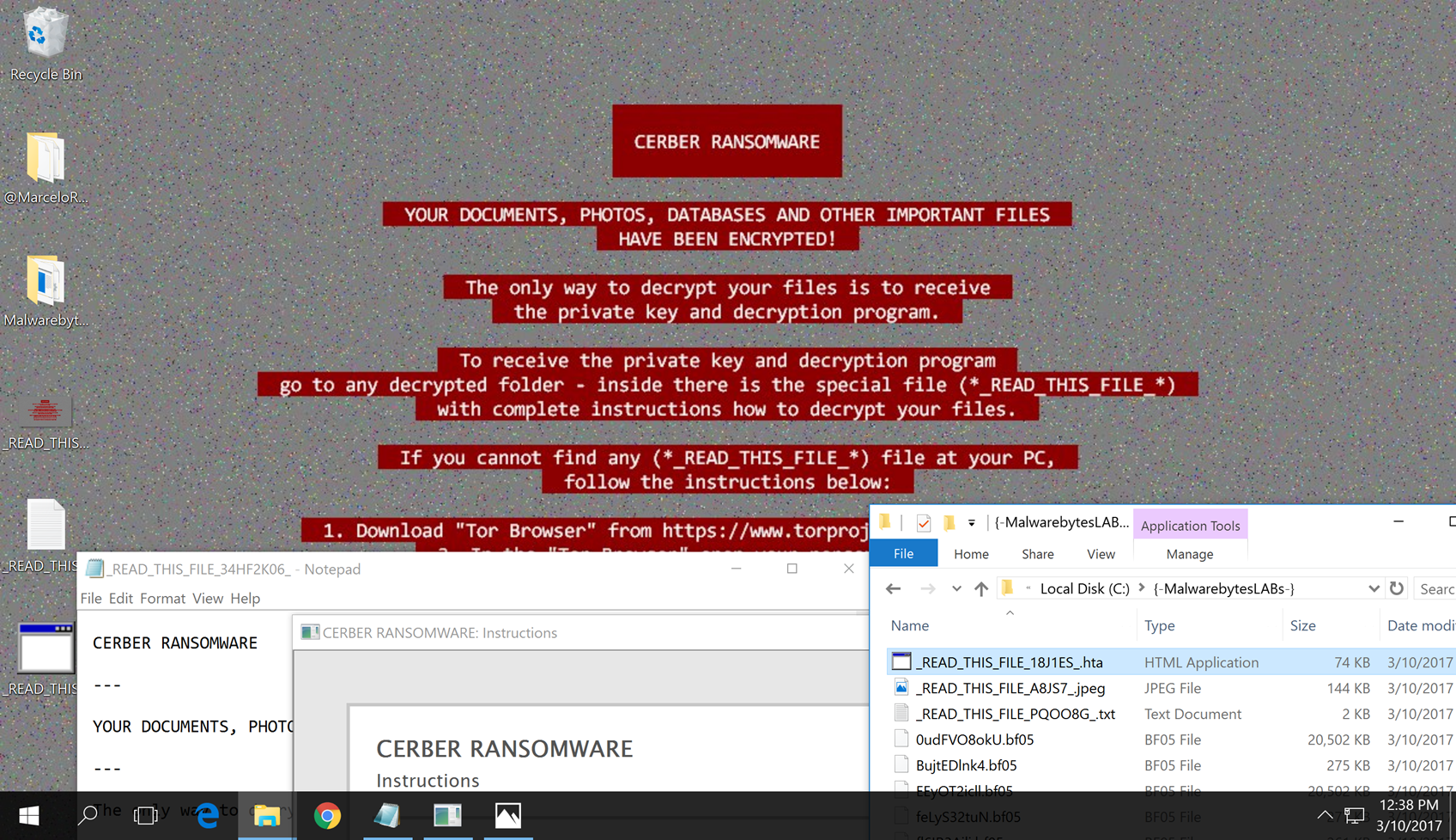Go back in File Explorer
The width and height of the screenshot is (1456, 840).
(893, 589)
